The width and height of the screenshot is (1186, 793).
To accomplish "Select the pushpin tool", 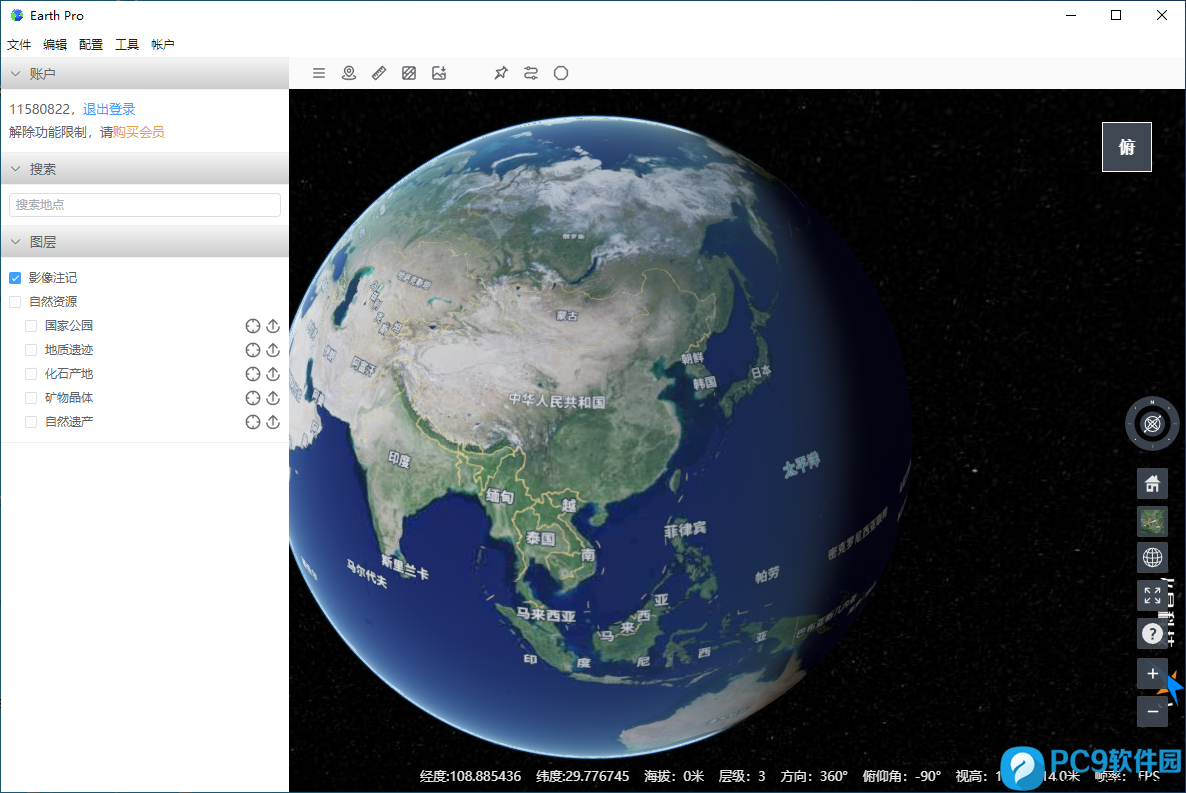I will [x=501, y=73].
